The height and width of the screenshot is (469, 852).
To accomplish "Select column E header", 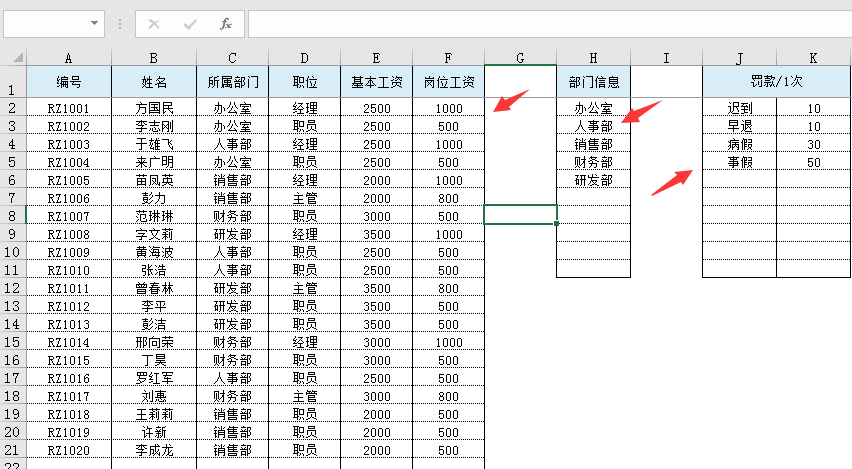I will [377, 58].
